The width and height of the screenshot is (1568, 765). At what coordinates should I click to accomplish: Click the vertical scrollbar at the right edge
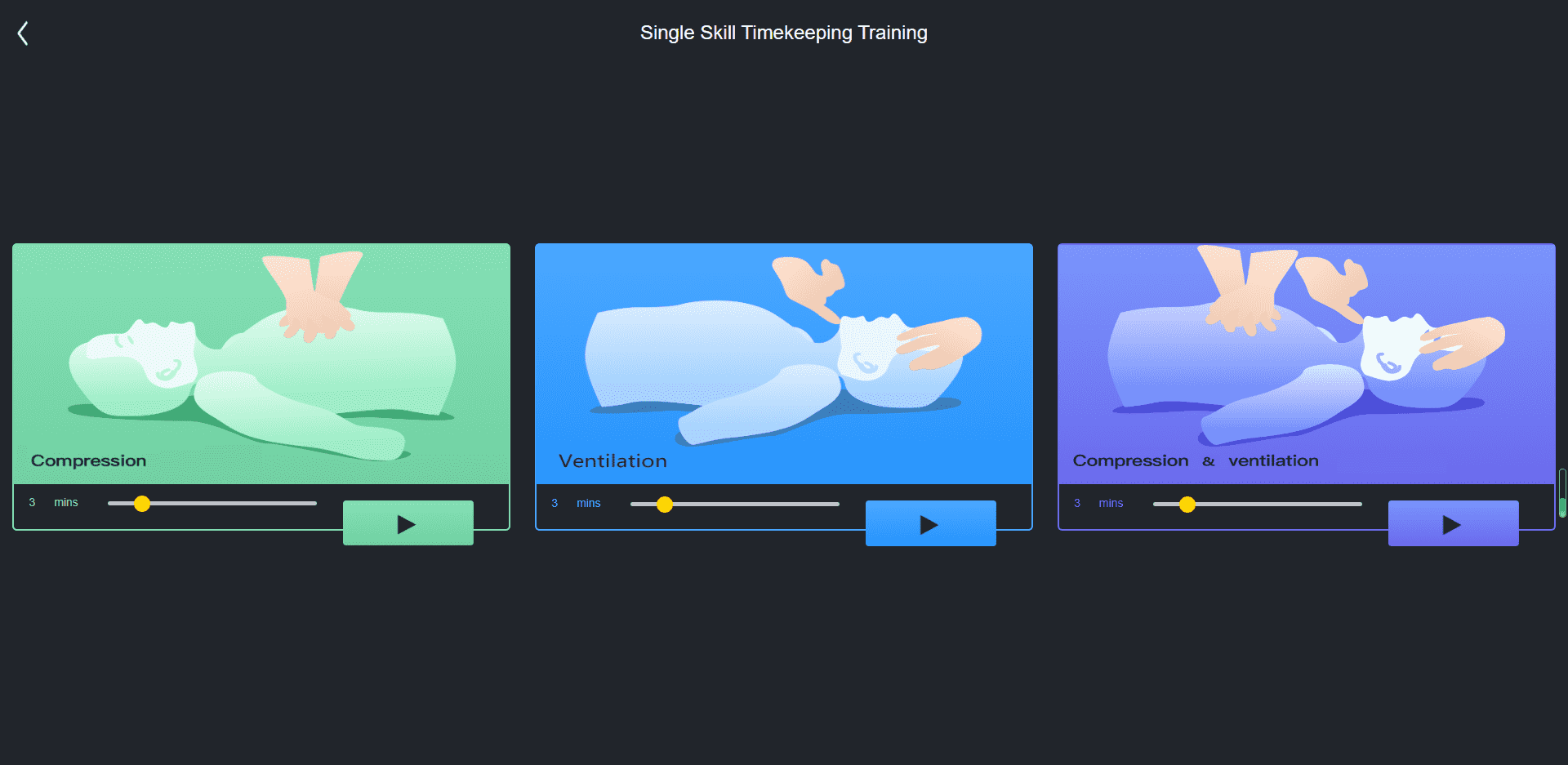[x=1561, y=493]
